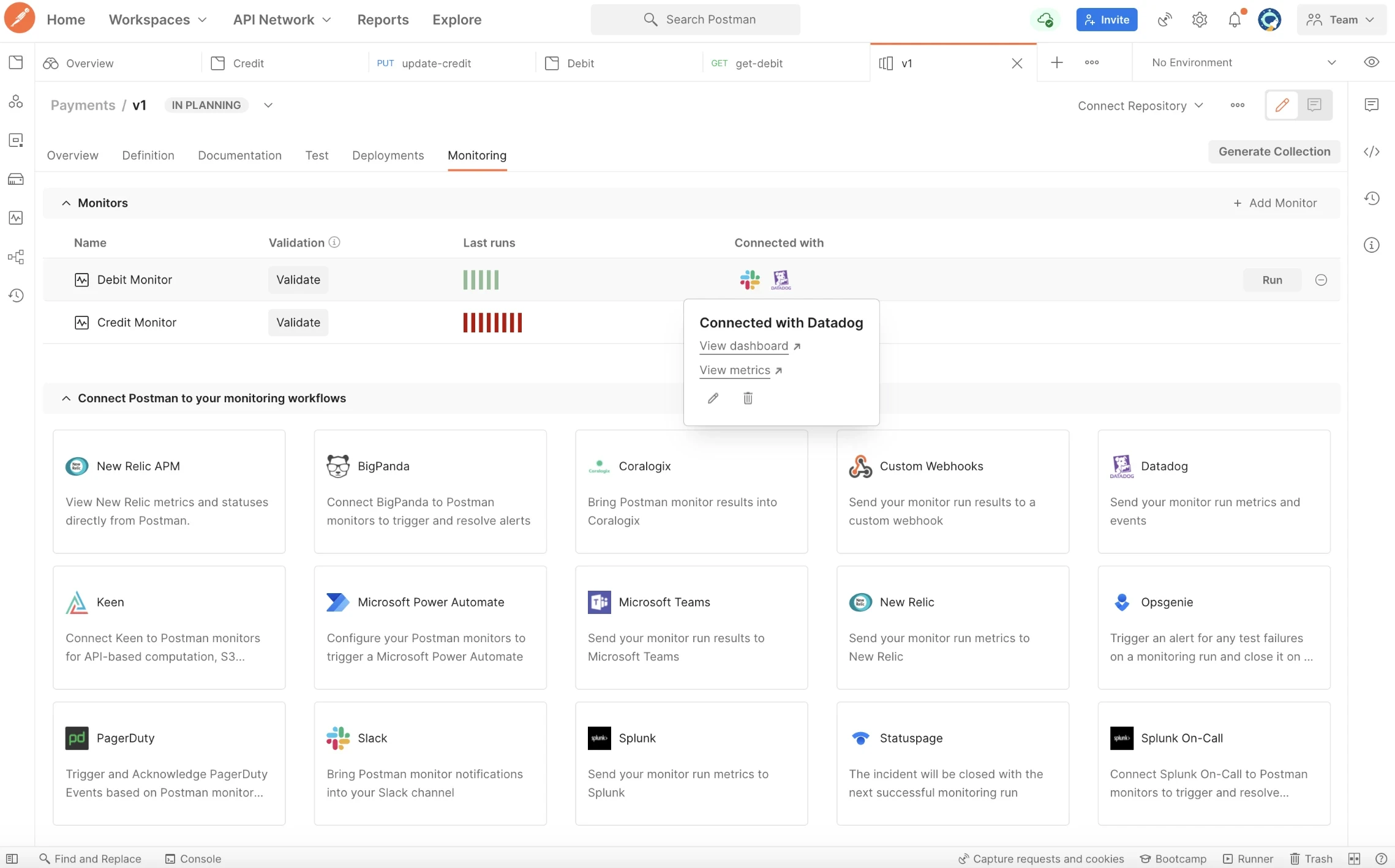Click the Validation info icon
The image size is (1395, 868).
(334, 242)
